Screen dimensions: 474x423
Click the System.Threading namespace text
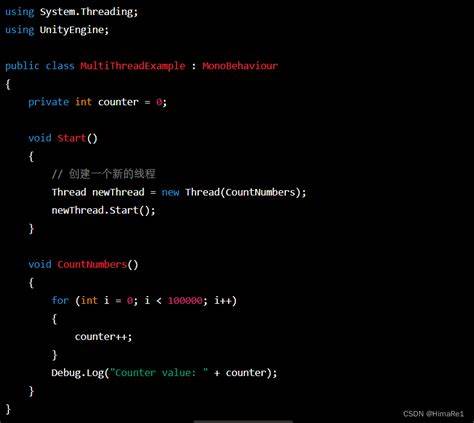point(89,12)
